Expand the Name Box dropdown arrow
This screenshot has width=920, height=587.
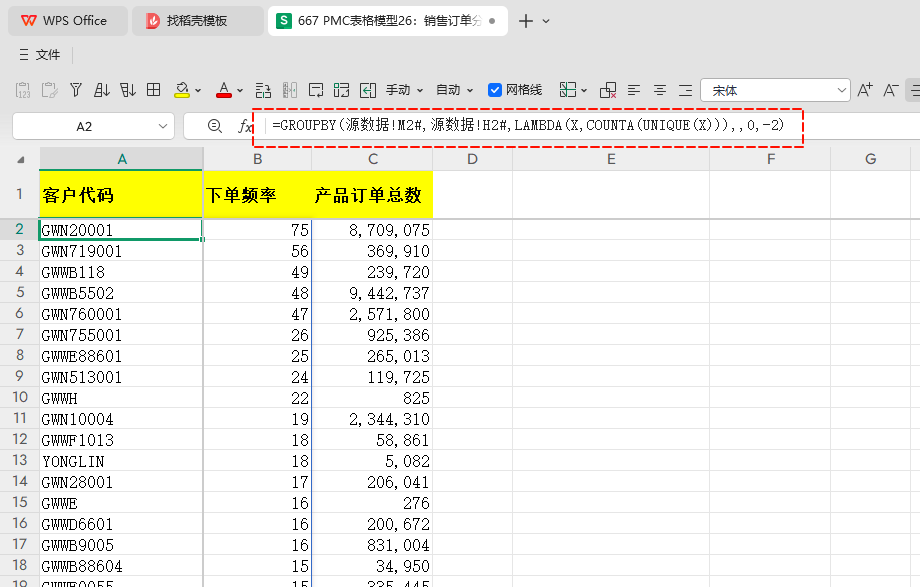pyautogui.click(x=163, y=126)
